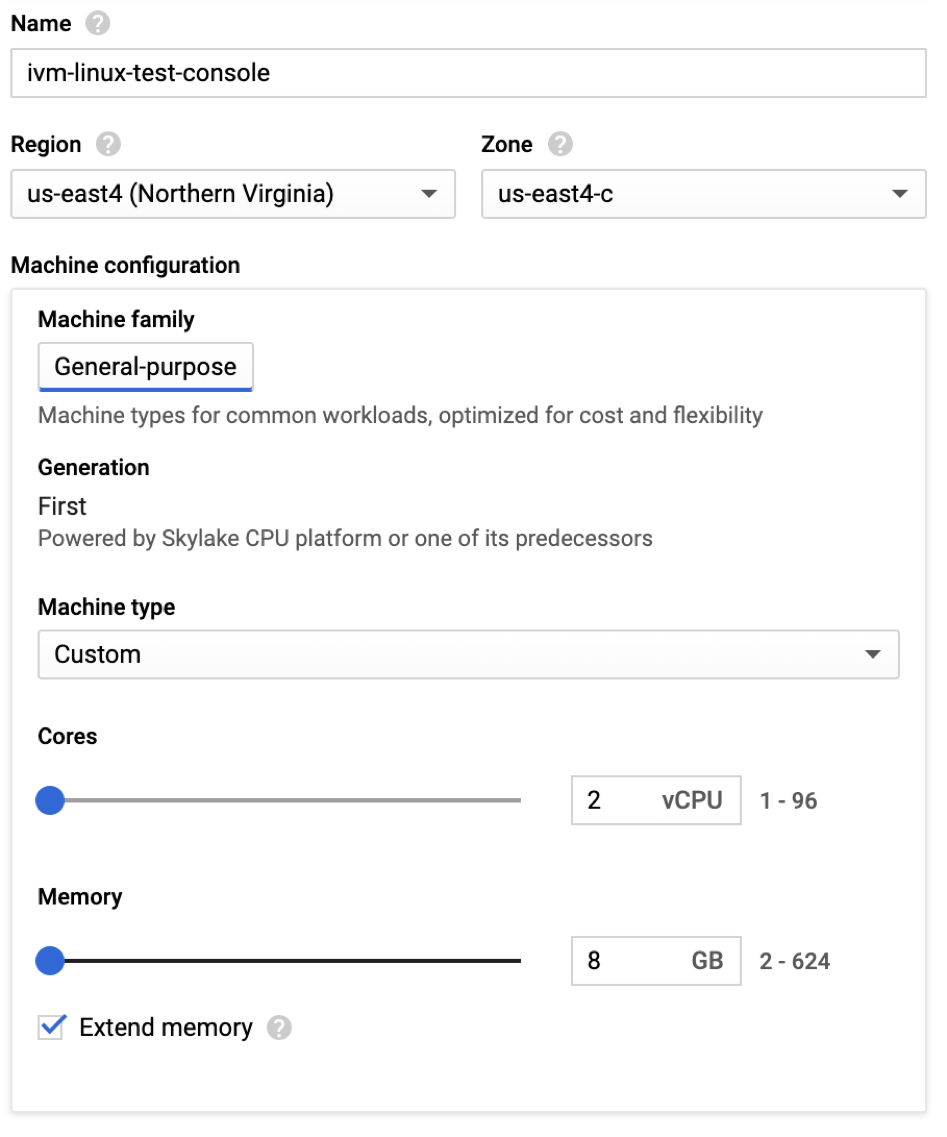
Task: Open the Region dropdown
Action: [232, 194]
